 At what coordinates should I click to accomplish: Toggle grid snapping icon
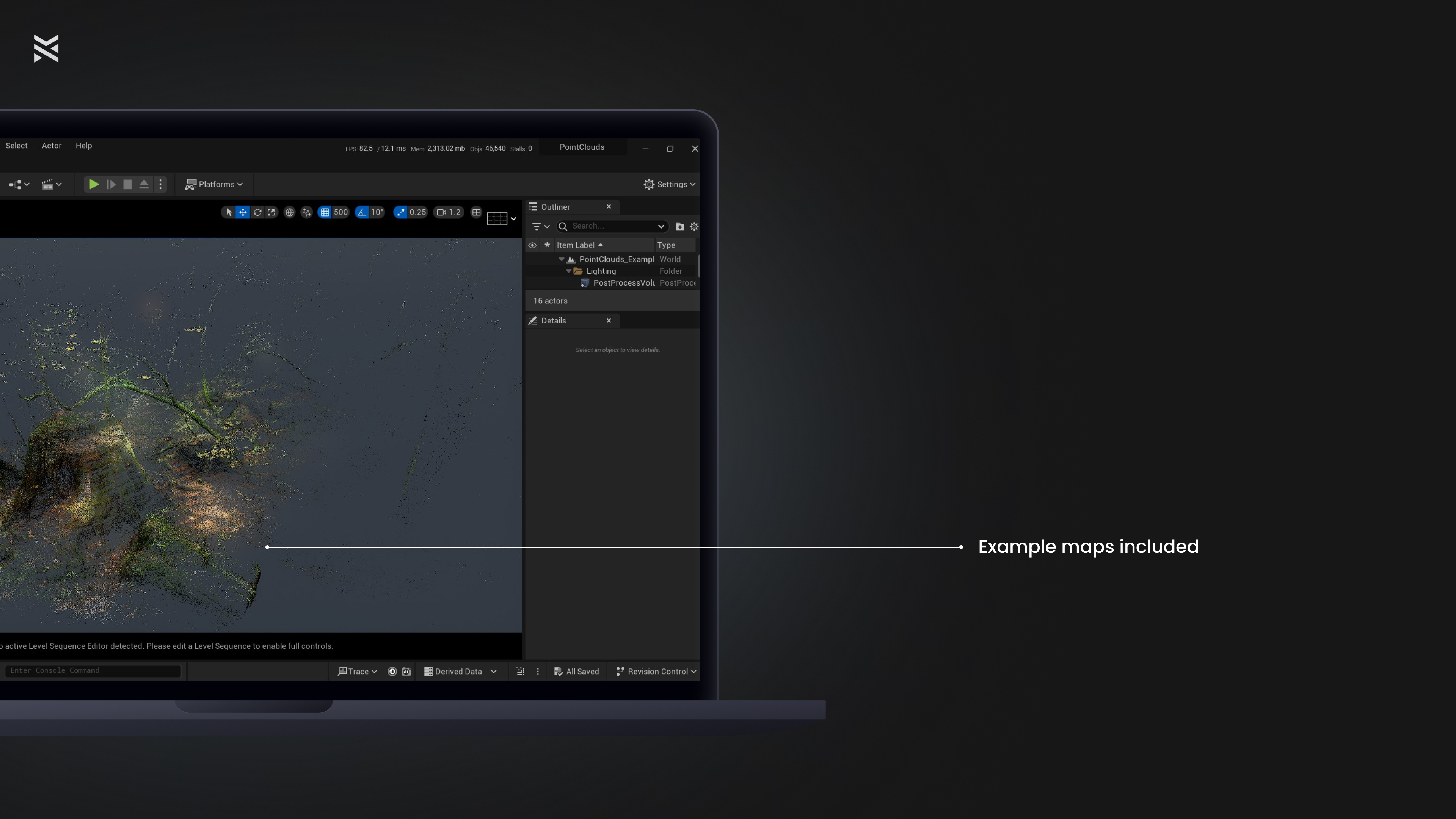tap(325, 212)
